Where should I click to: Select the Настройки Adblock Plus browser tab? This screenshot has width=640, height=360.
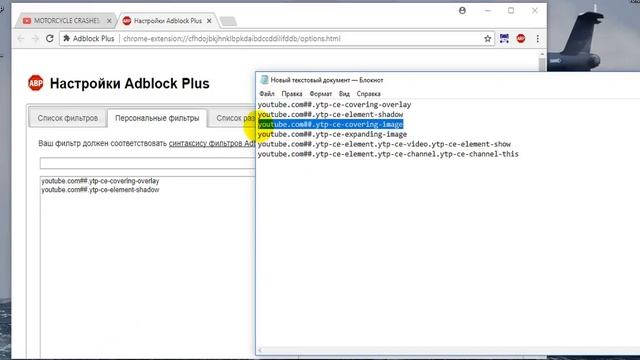pos(167,20)
